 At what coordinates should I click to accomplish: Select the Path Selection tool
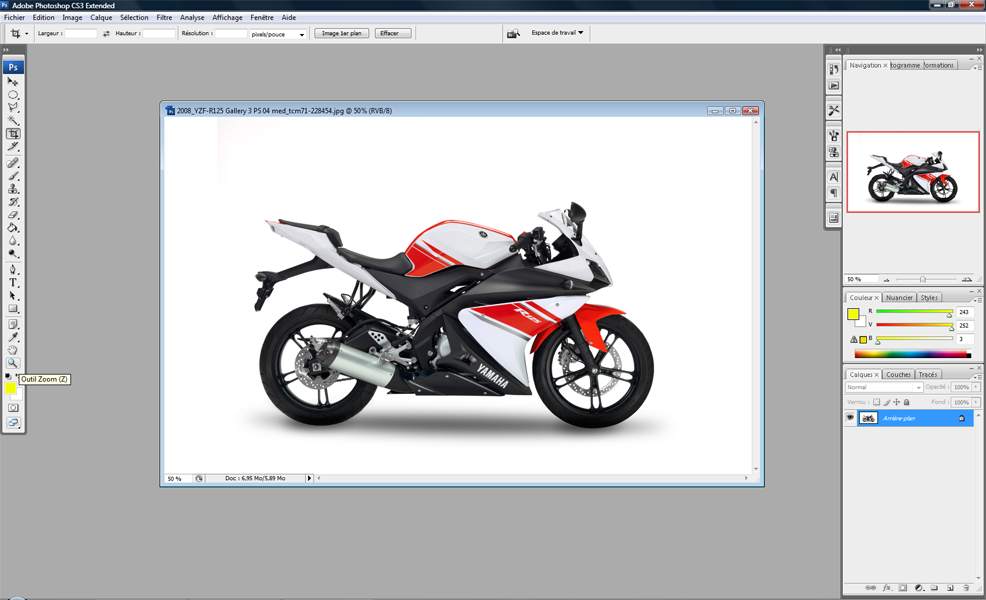(13, 296)
